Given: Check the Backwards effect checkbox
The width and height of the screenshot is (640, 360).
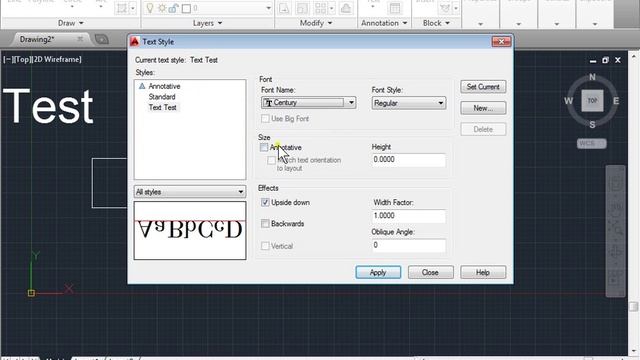Looking at the screenshot, I should pyautogui.click(x=265, y=224).
